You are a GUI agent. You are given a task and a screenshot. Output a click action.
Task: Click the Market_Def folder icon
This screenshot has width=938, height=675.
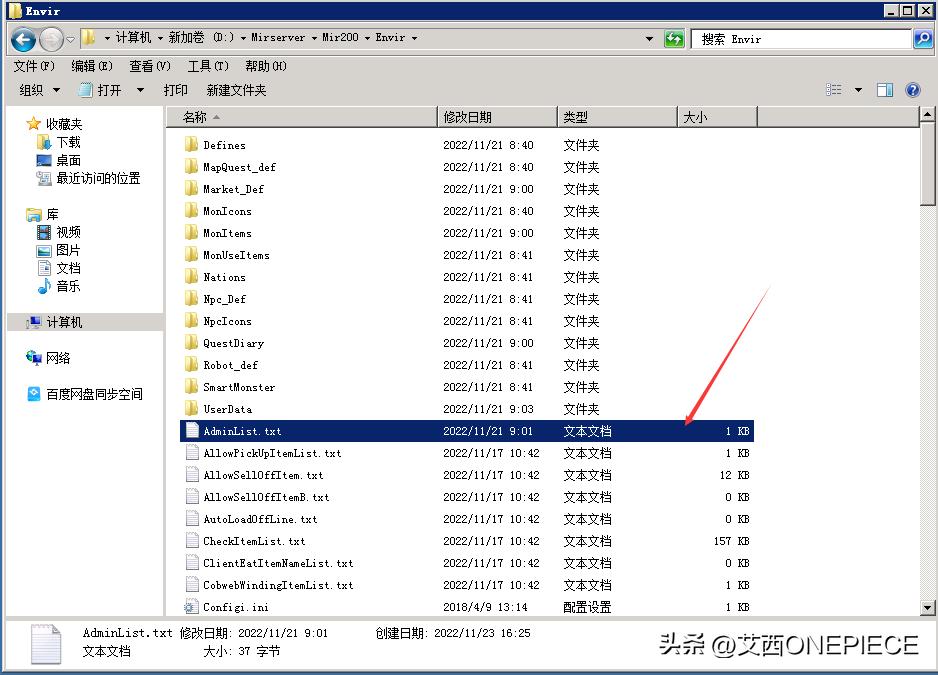(x=191, y=189)
